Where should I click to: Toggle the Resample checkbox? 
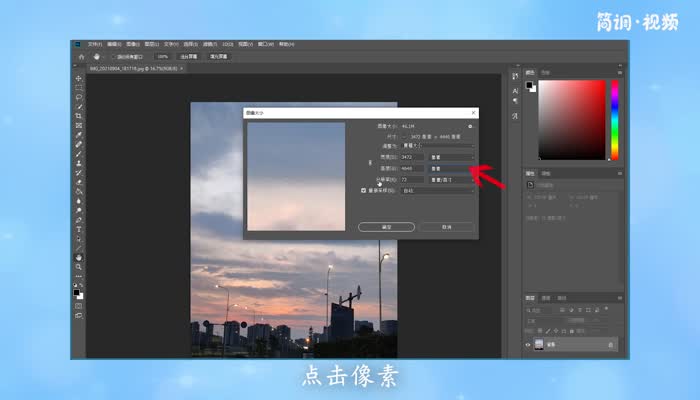pyautogui.click(x=363, y=189)
